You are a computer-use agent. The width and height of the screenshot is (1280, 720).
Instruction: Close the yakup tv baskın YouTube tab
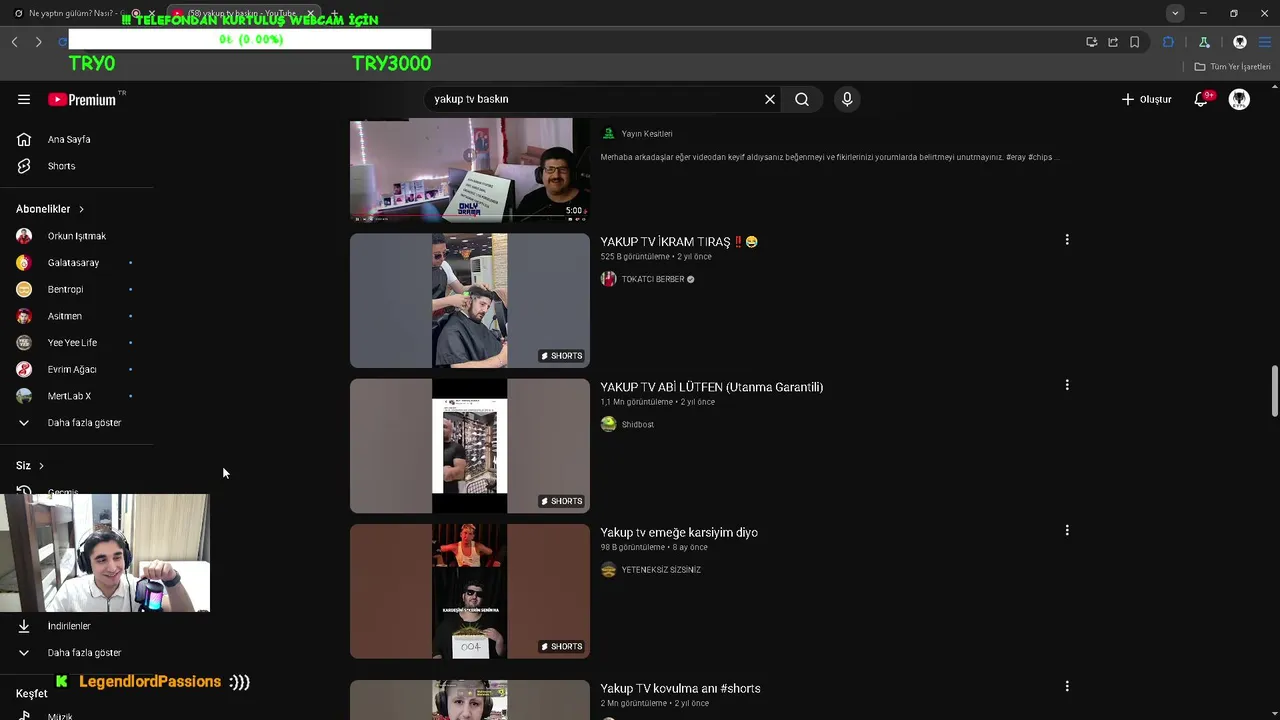(x=310, y=14)
